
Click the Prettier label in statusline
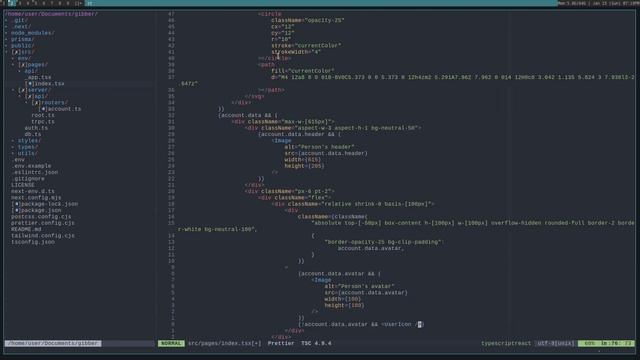coord(281,343)
